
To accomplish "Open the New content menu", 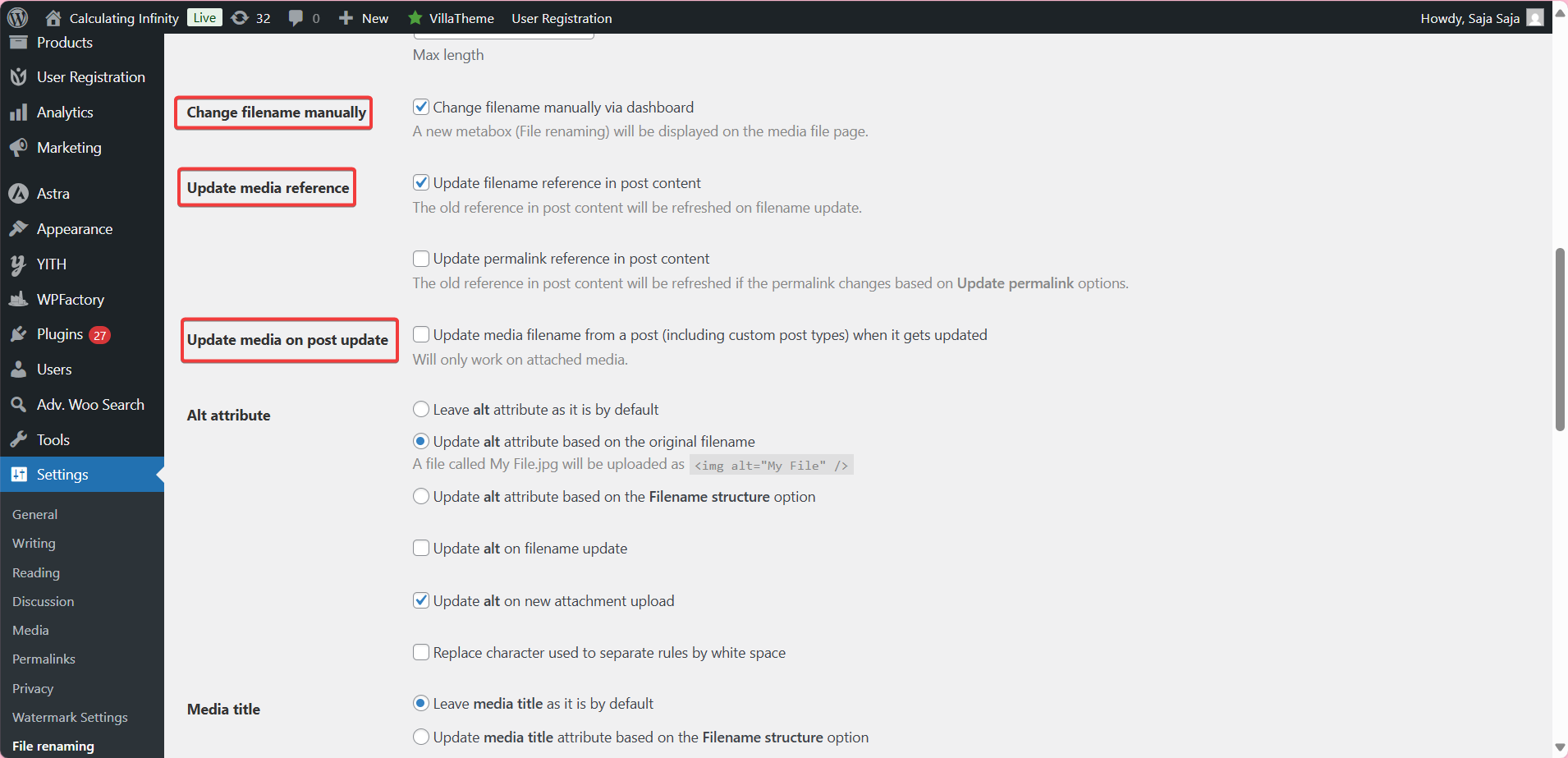I will pyautogui.click(x=364, y=18).
